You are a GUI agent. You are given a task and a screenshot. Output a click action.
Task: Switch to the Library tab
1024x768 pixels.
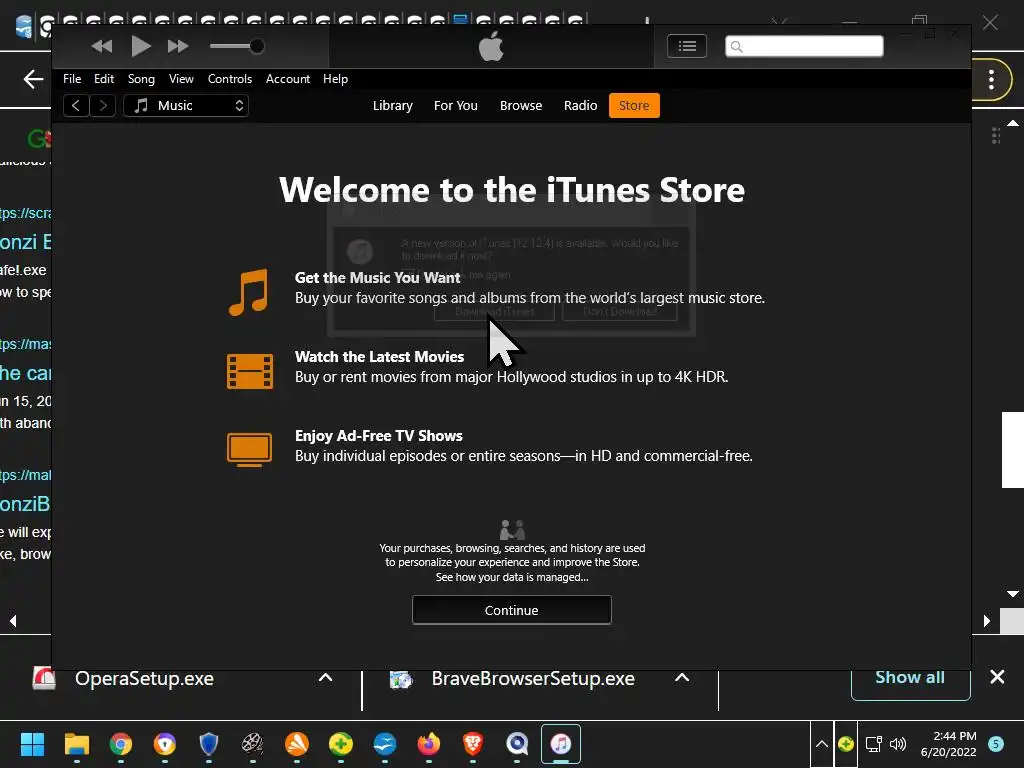(392, 106)
